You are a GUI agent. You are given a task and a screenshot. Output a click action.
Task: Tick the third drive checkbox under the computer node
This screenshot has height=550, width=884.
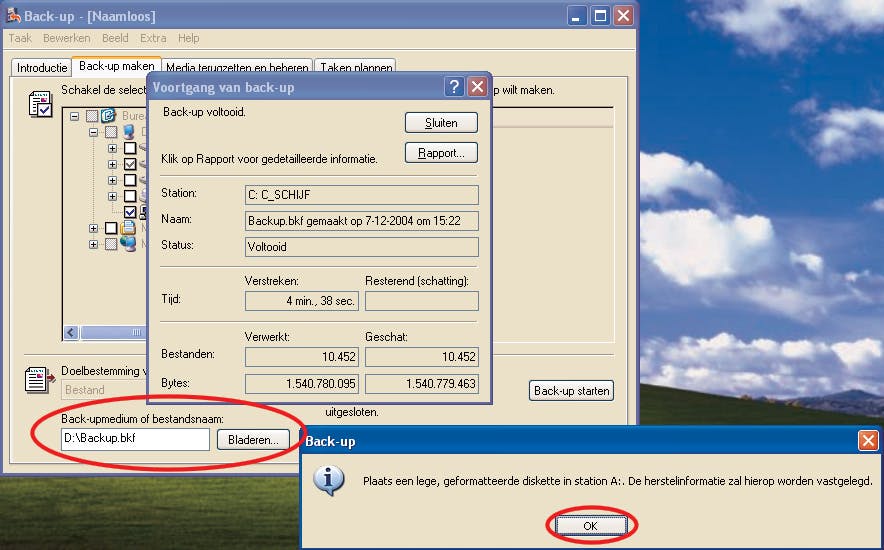click(130, 180)
